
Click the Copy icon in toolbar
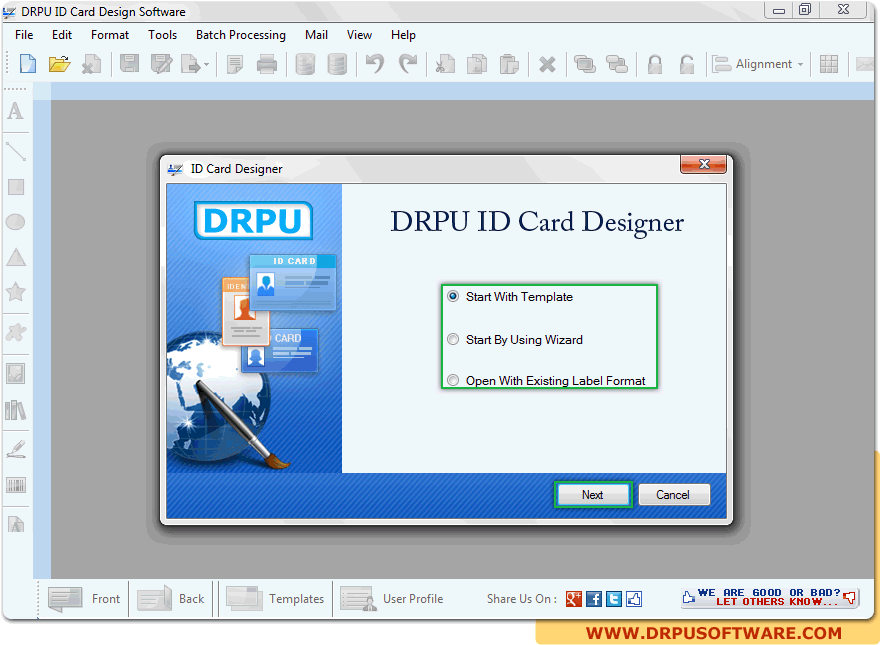[x=477, y=64]
